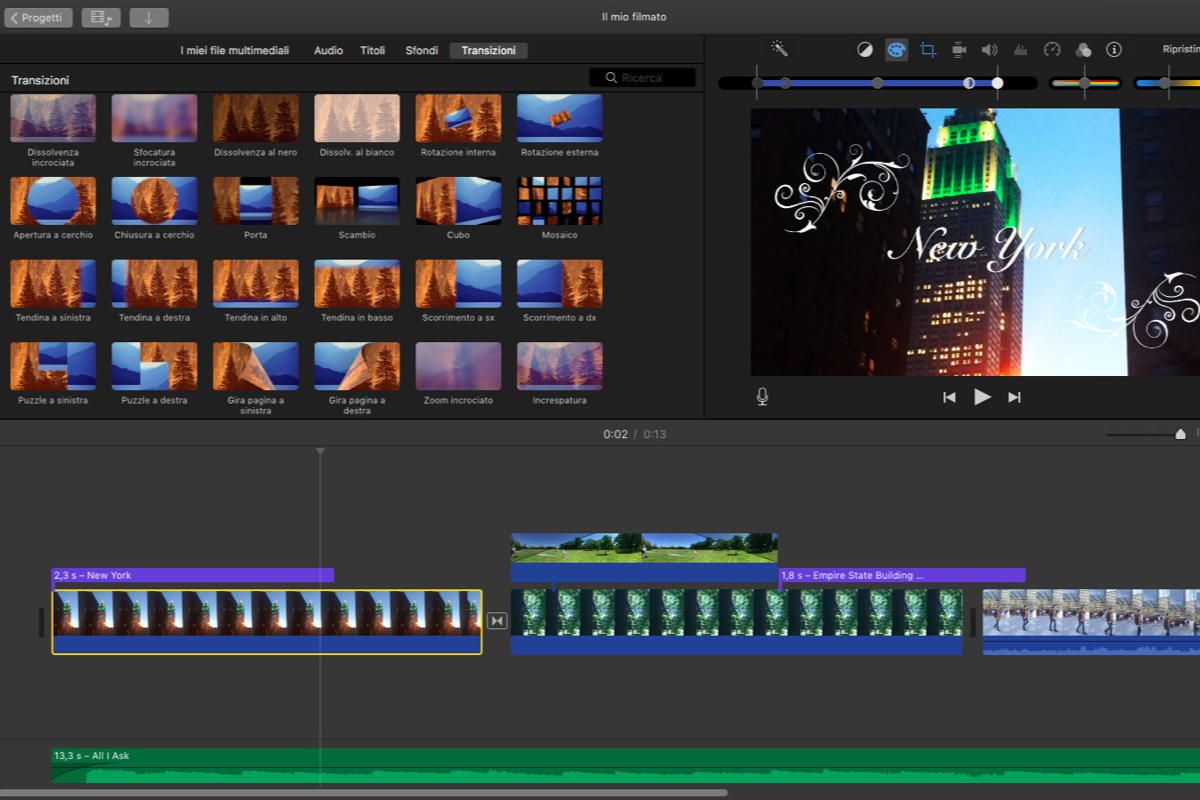1200x800 pixels.
Task: Toggle the clip filter effects icon
Action: point(1084,49)
